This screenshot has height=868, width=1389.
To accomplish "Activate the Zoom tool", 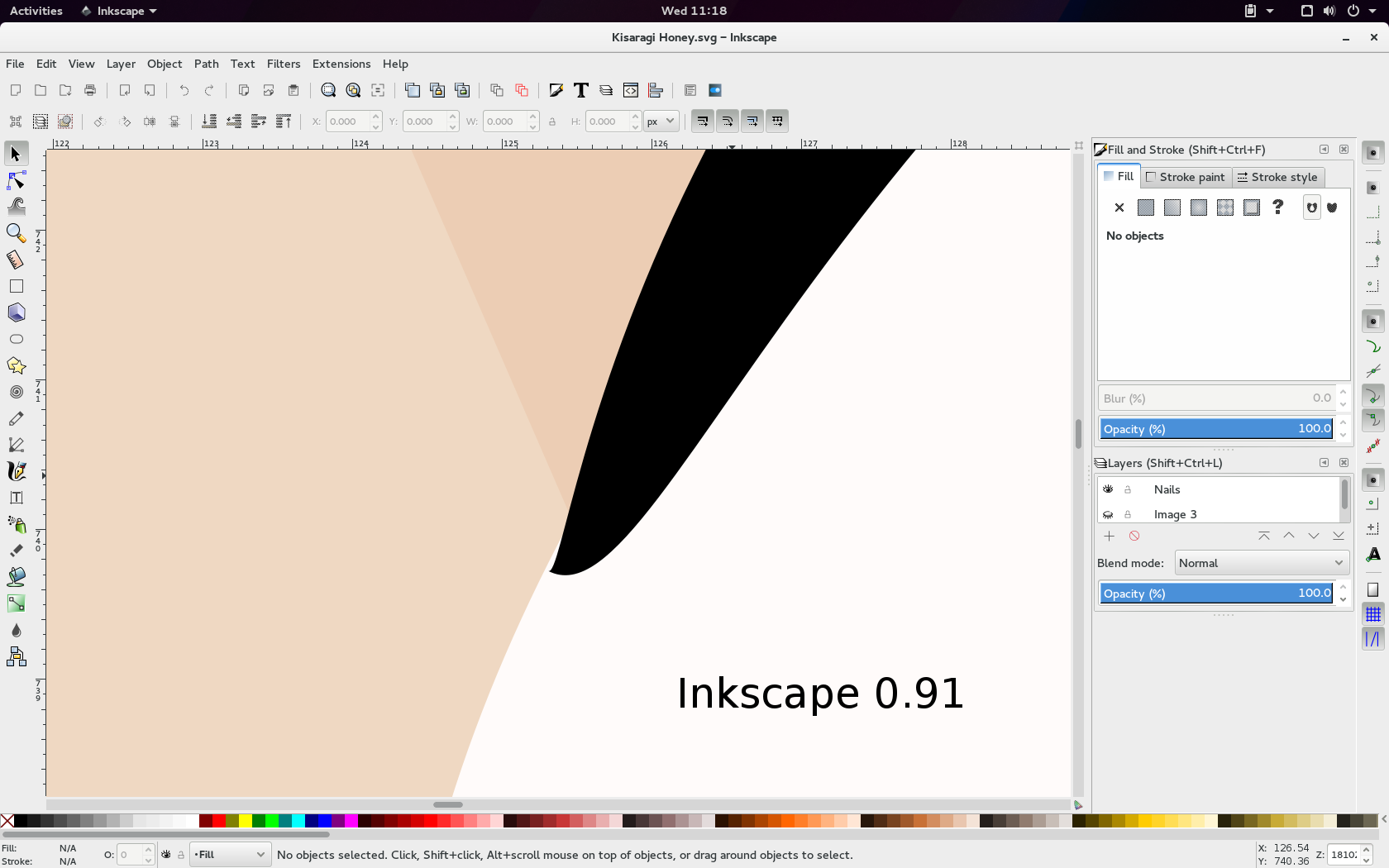I will (x=16, y=233).
